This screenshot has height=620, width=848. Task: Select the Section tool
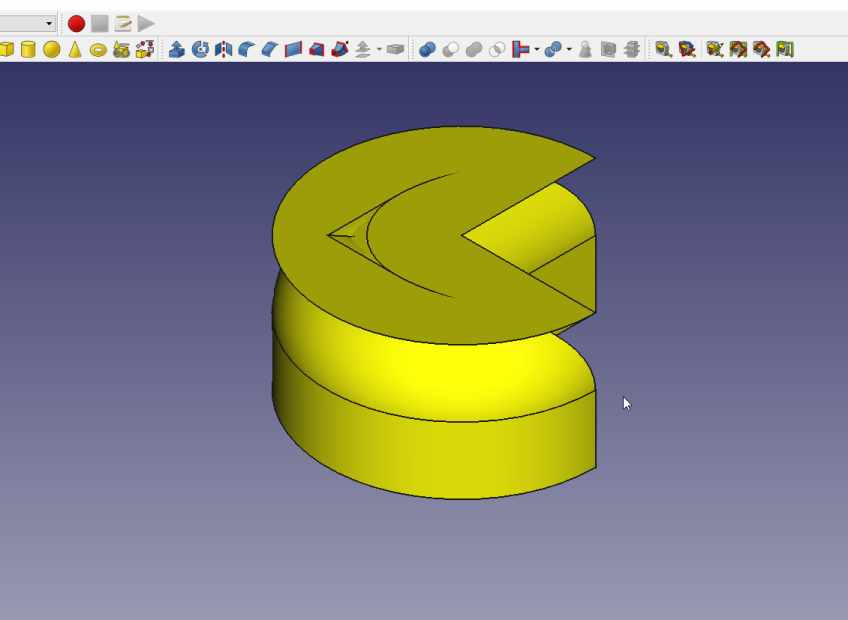click(x=608, y=50)
